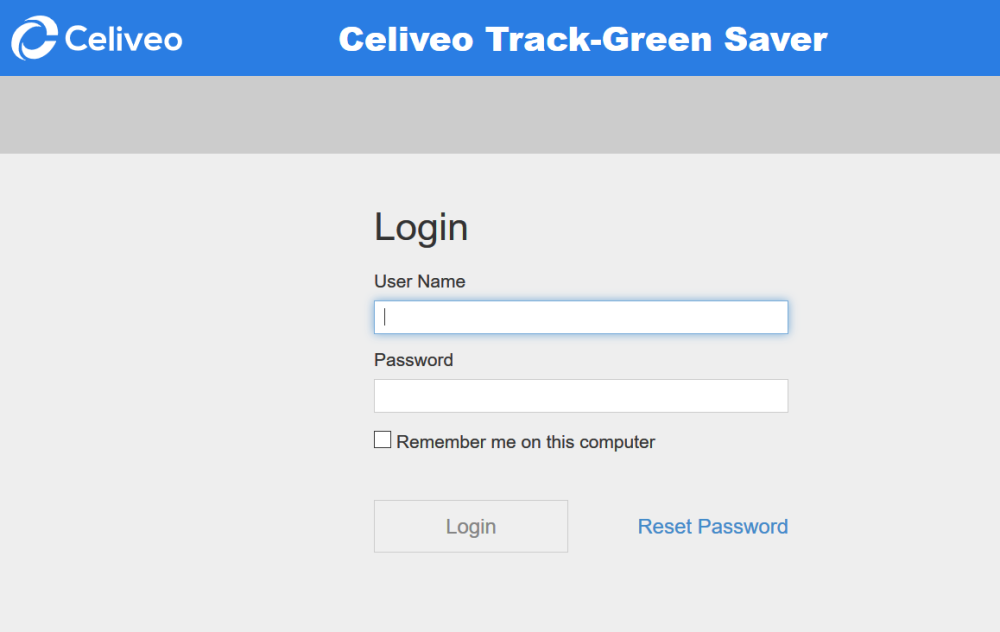This screenshot has width=1000, height=632.
Task: Click the empty gray banner strip
Action: (500, 115)
